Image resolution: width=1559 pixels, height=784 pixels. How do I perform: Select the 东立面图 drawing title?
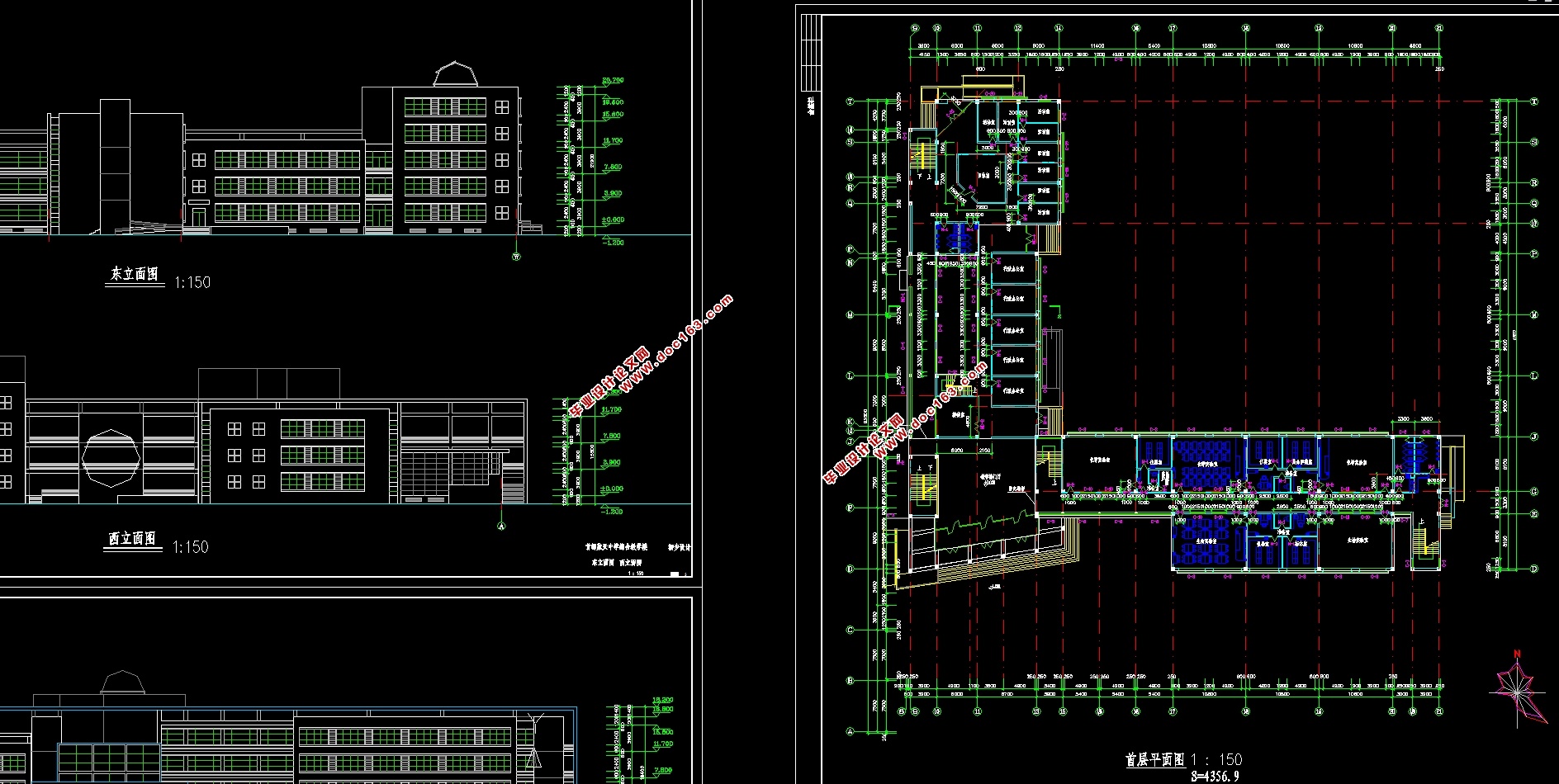pyautogui.click(x=135, y=274)
